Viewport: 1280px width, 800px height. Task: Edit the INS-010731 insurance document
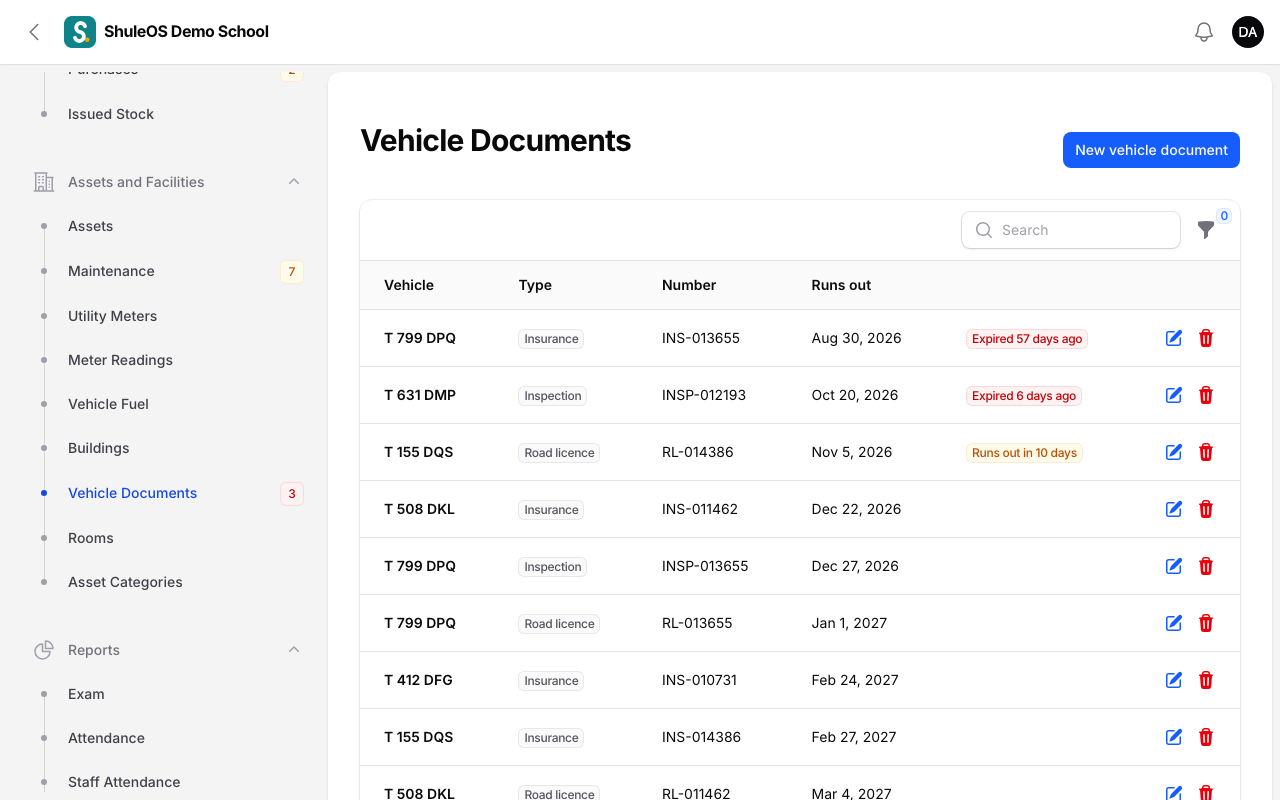click(1174, 680)
